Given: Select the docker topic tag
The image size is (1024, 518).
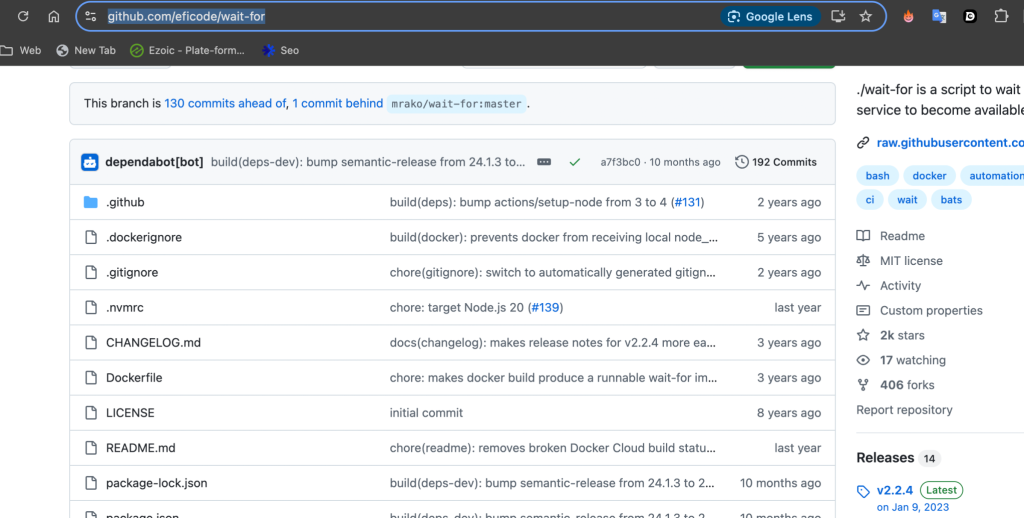Looking at the screenshot, I should point(929,176).
